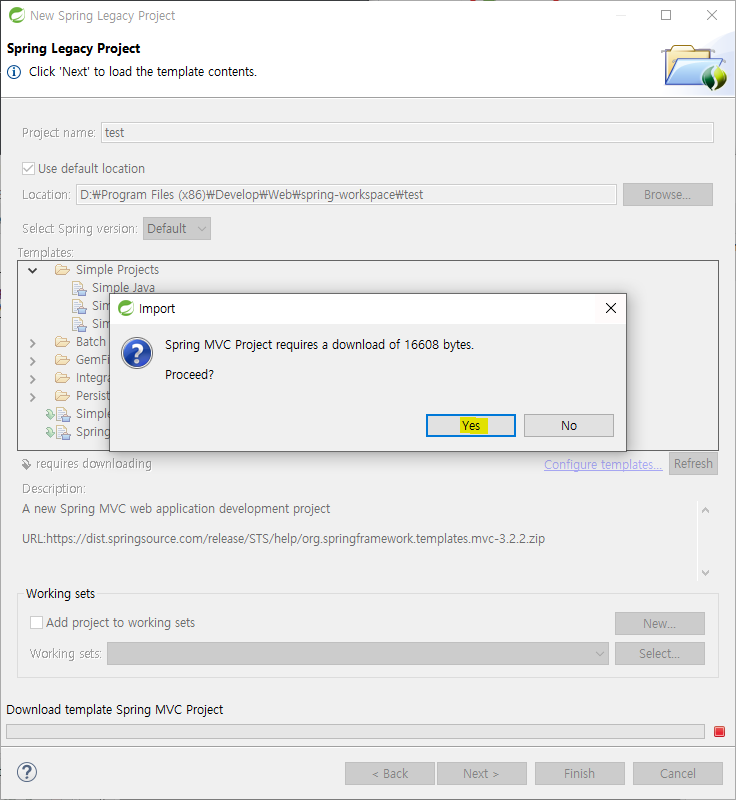This screenshot has width=736, height=800.
Task: Click the Browse button for location
Action: [667, 194]
